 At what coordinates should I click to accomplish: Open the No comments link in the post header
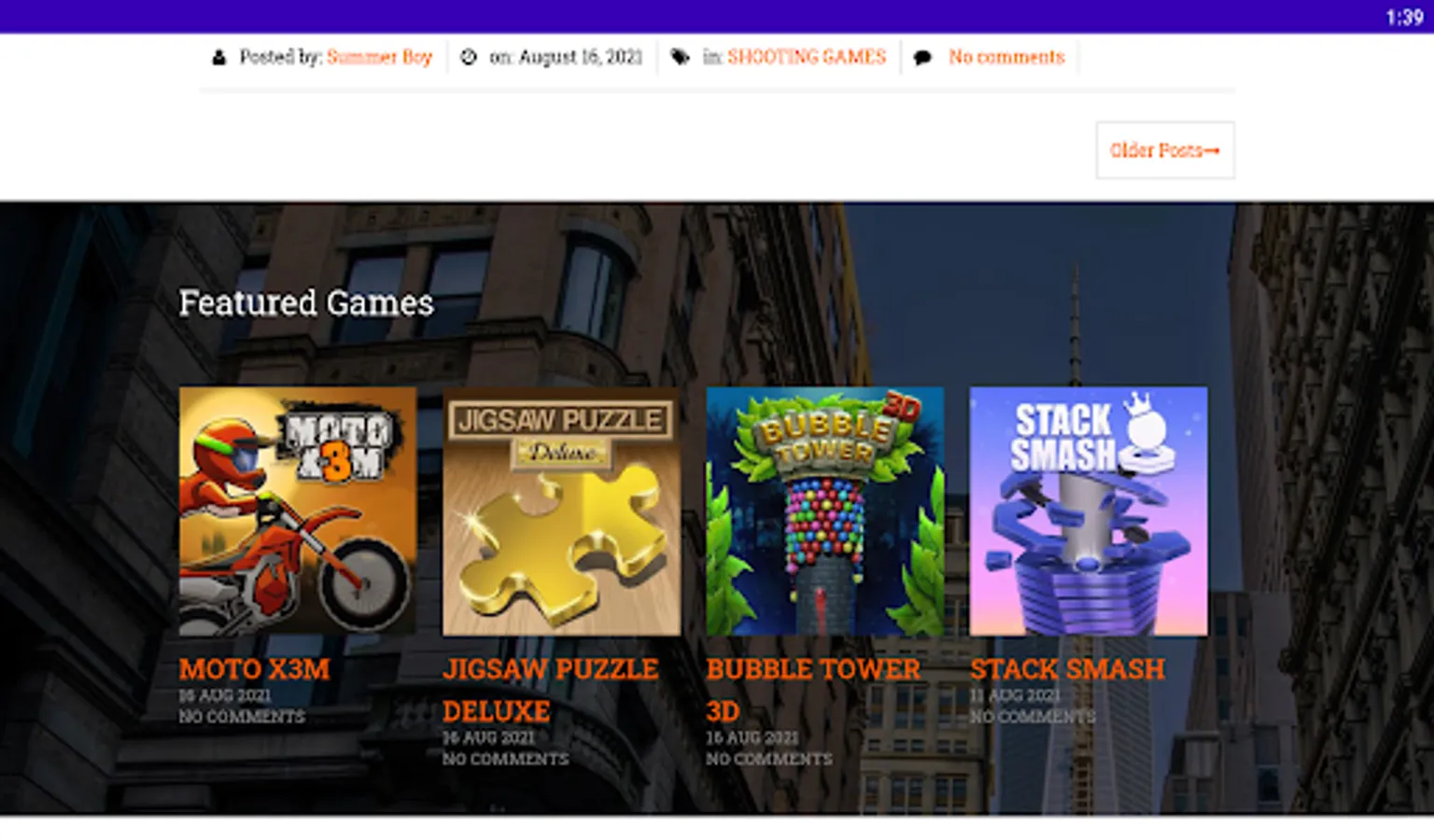tap(1005, 58)
